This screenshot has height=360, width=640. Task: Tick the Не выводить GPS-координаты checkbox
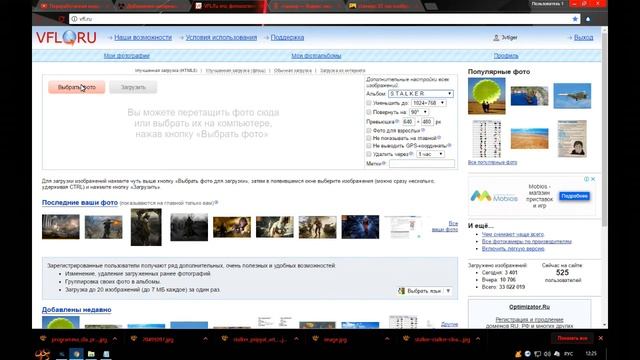tap(369, 146)
